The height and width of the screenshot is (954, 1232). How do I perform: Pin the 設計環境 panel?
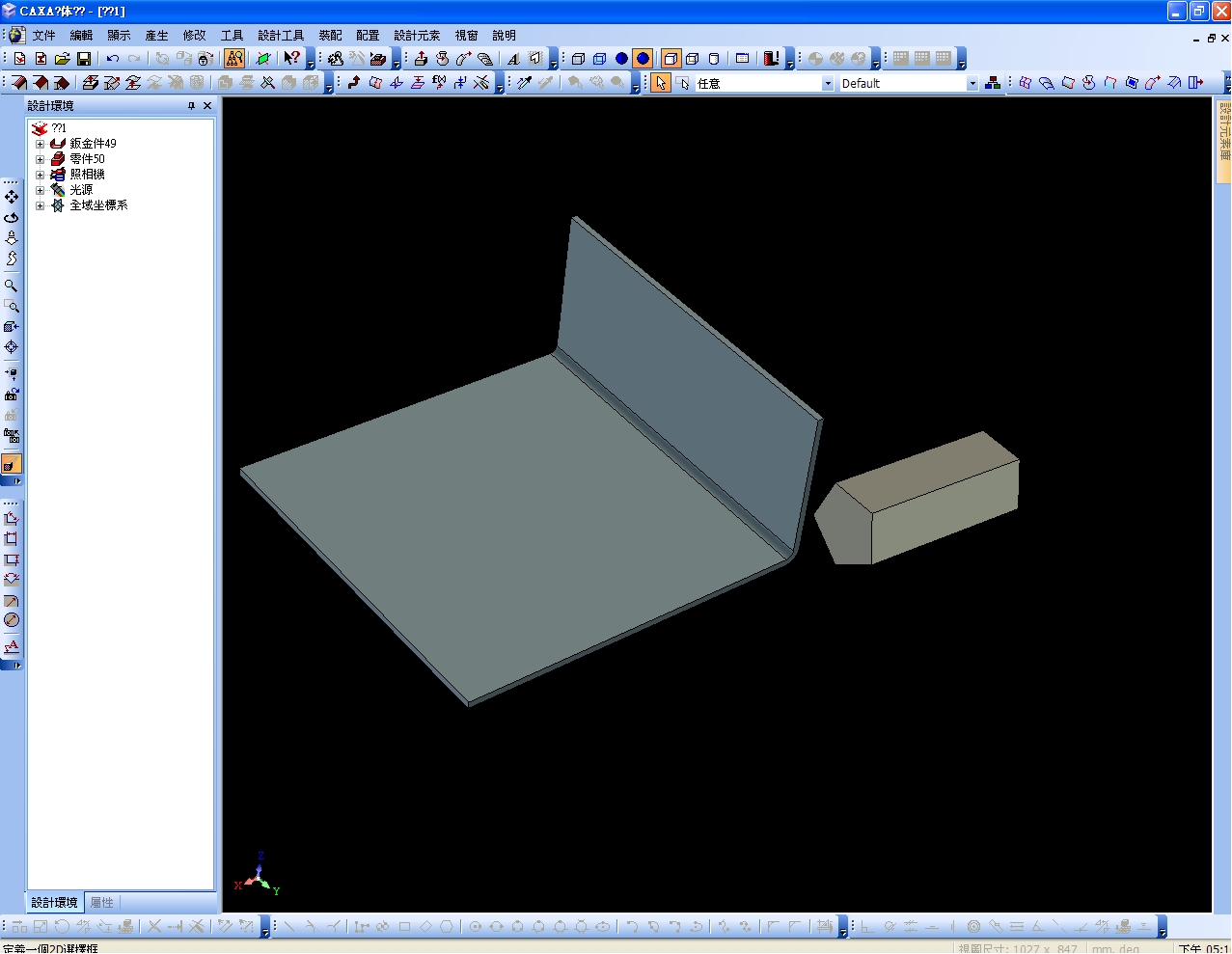[191, 106]
